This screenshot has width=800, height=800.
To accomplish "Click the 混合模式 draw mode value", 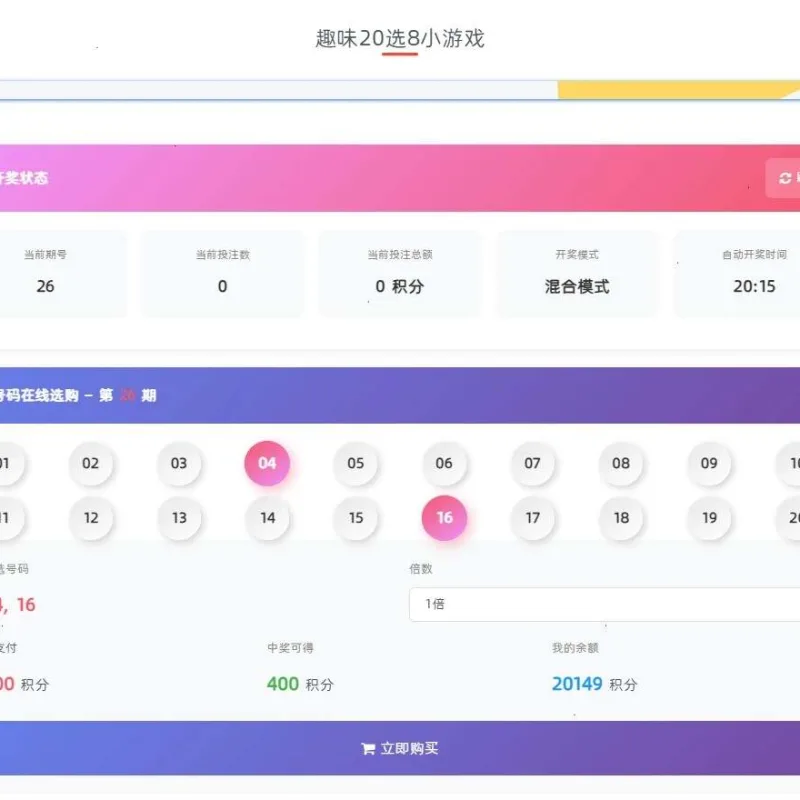I will click(577, 286).
